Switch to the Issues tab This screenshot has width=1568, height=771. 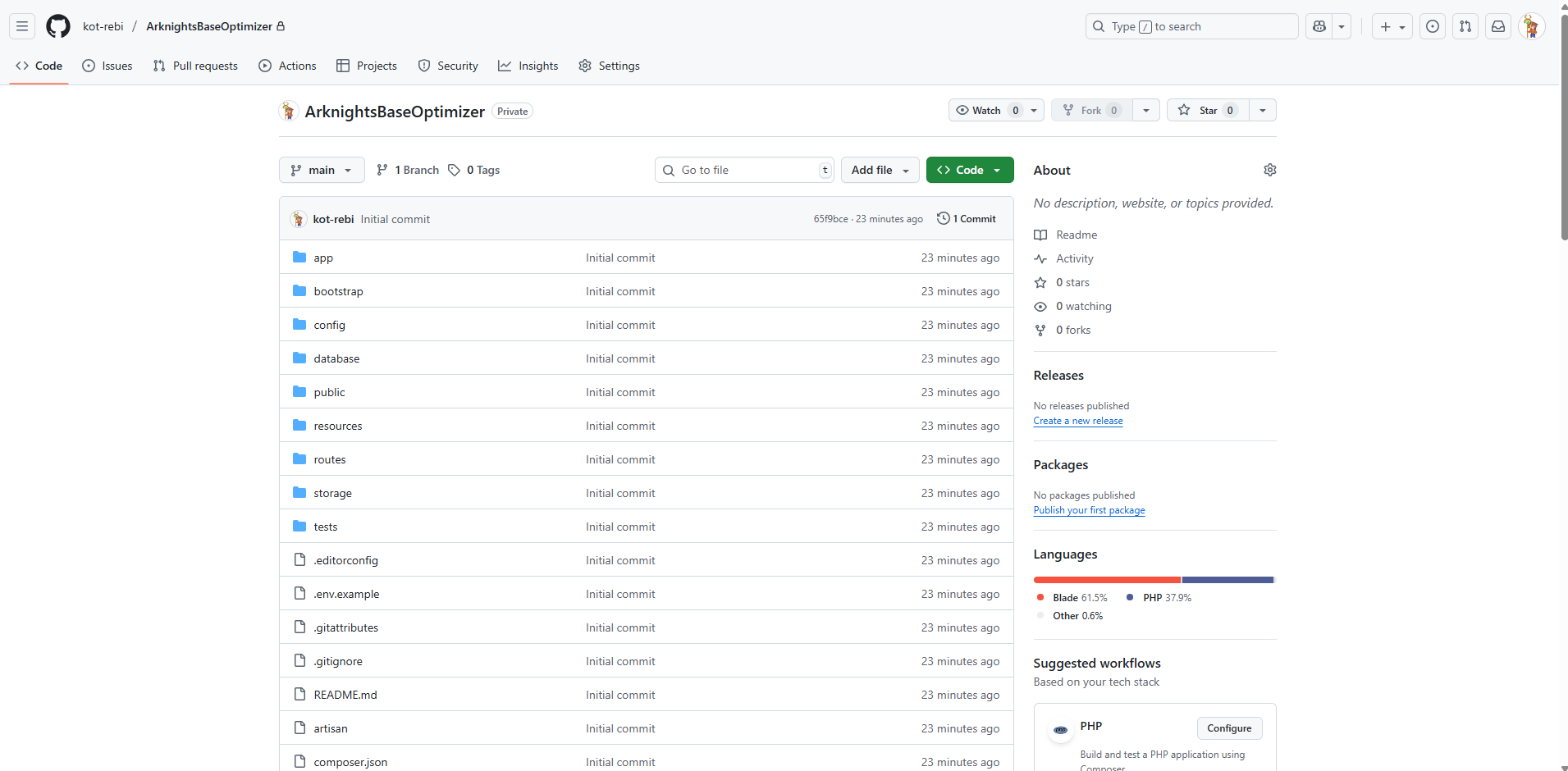107,66
